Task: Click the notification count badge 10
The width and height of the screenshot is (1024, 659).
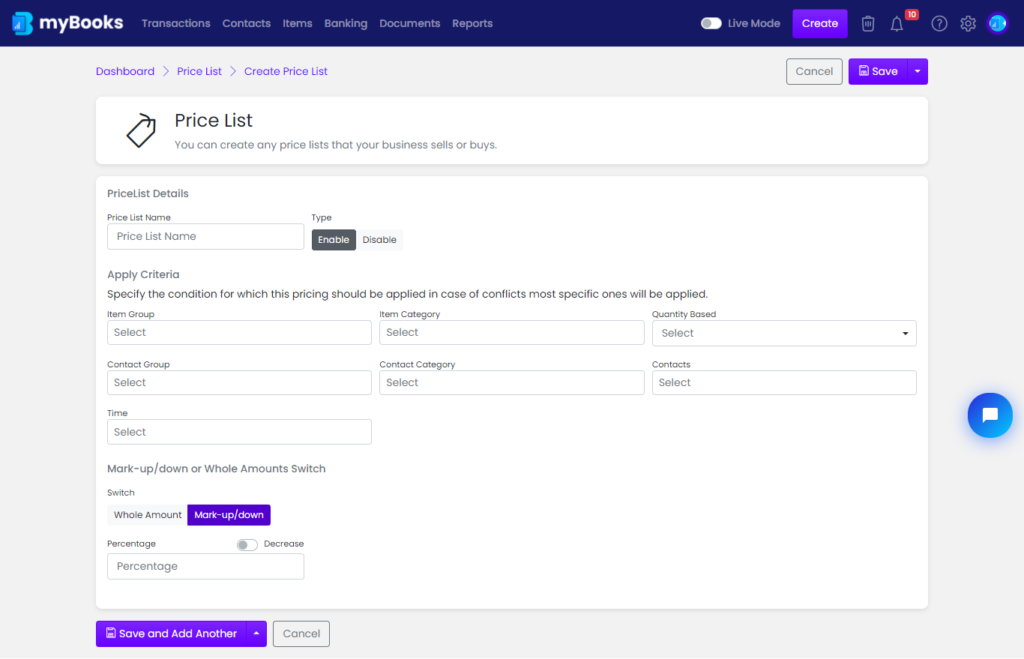Action: pos(912,14)
